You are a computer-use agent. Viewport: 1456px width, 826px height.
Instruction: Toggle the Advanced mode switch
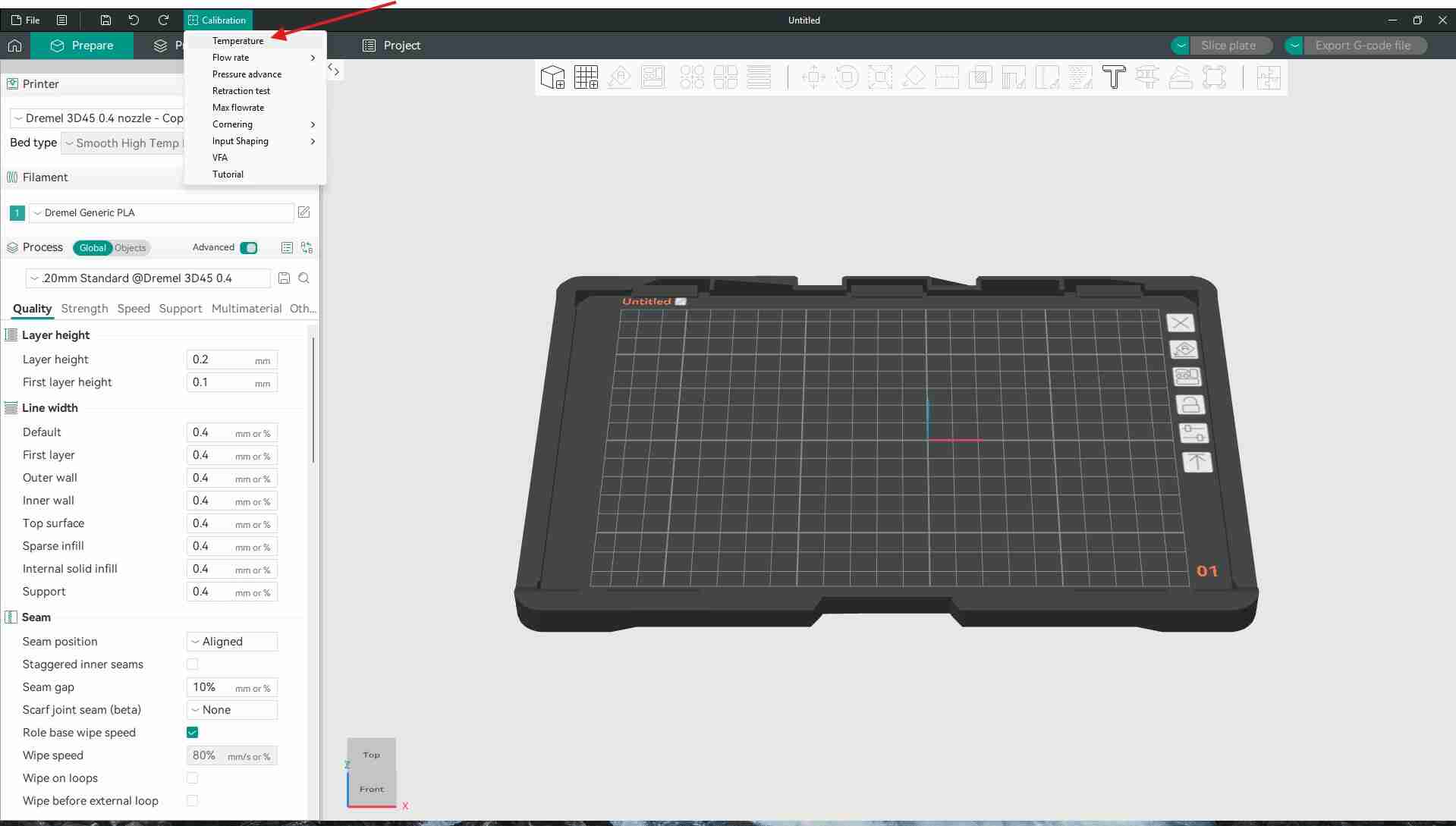(x=248, y=248)
